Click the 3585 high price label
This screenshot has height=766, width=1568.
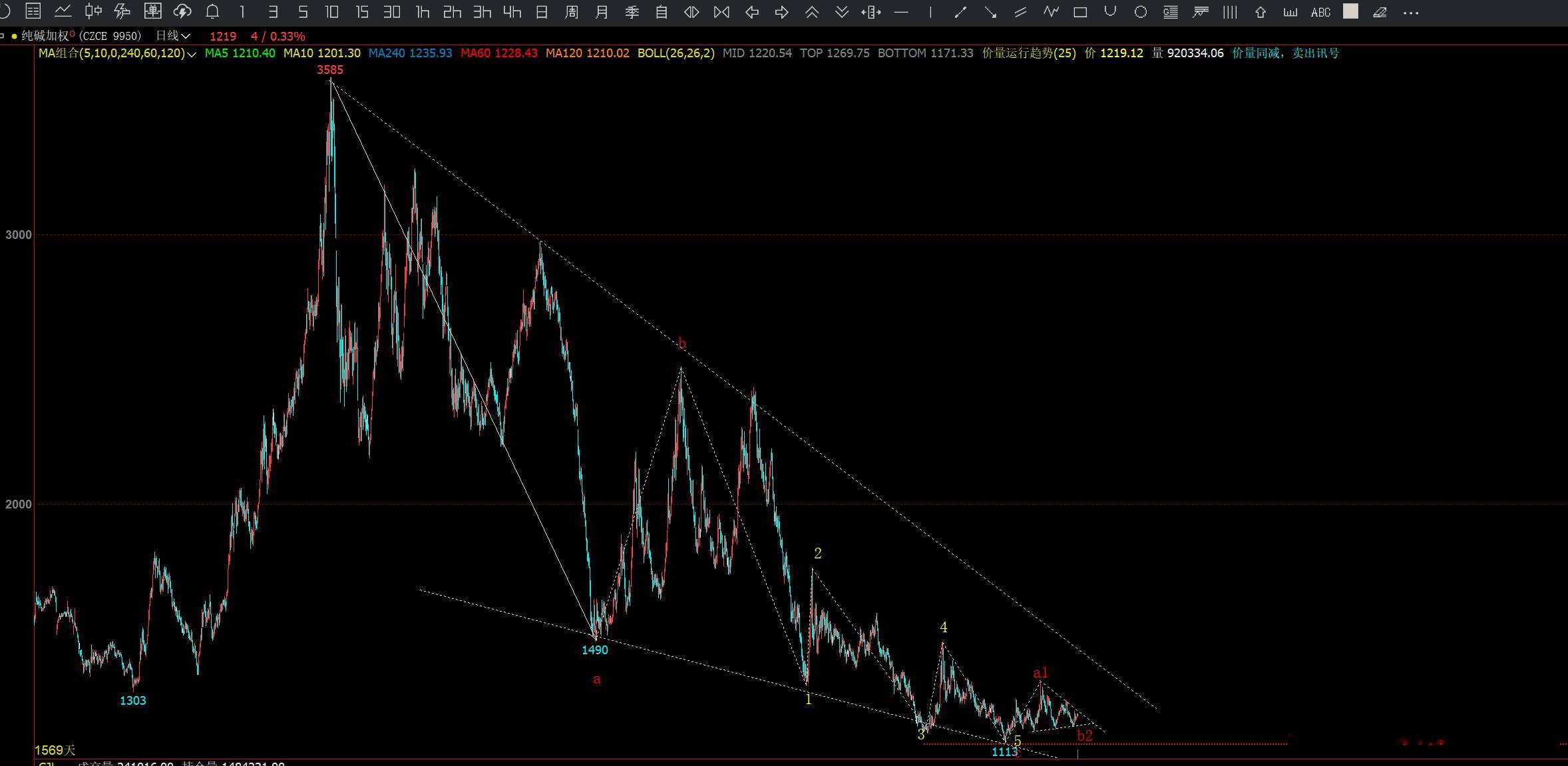point(330,70)
